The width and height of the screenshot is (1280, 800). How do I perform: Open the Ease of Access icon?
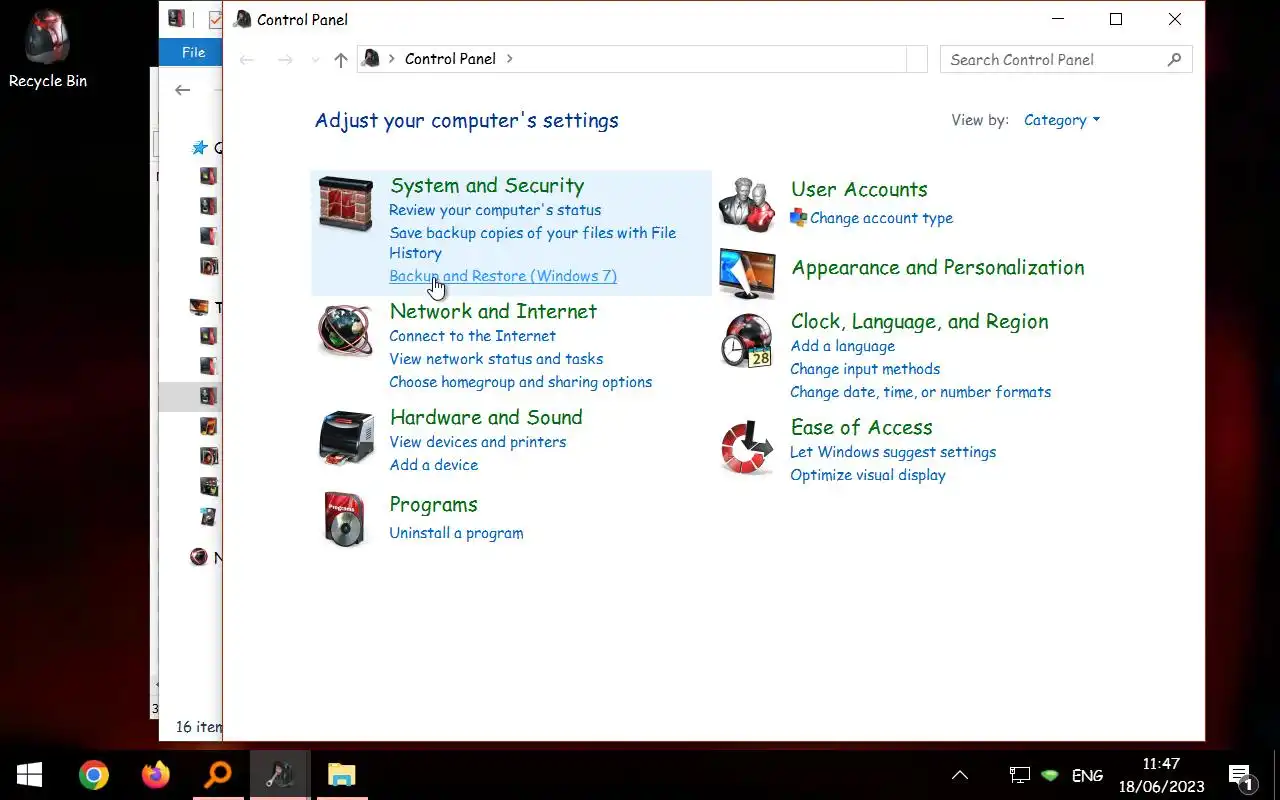pos(747,447)
